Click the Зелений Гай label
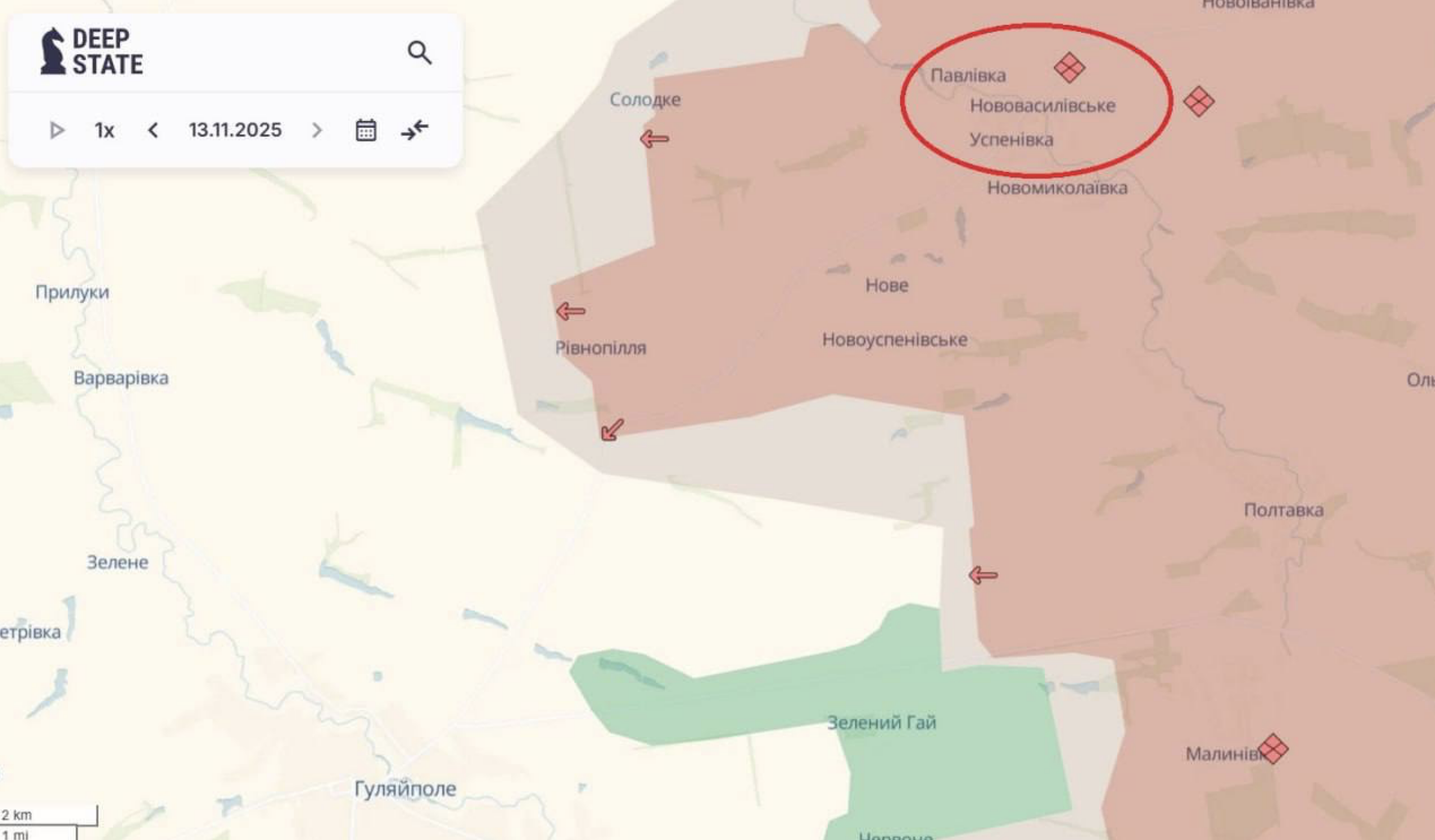Screen dimensions: 1435x840 click(x=881, y=722)
